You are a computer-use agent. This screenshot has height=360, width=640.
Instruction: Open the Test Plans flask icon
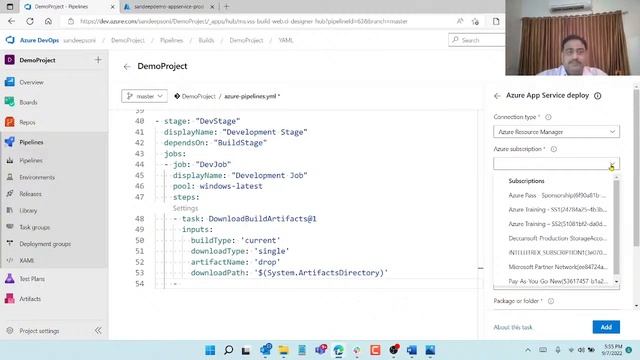(x=10, y=279)
